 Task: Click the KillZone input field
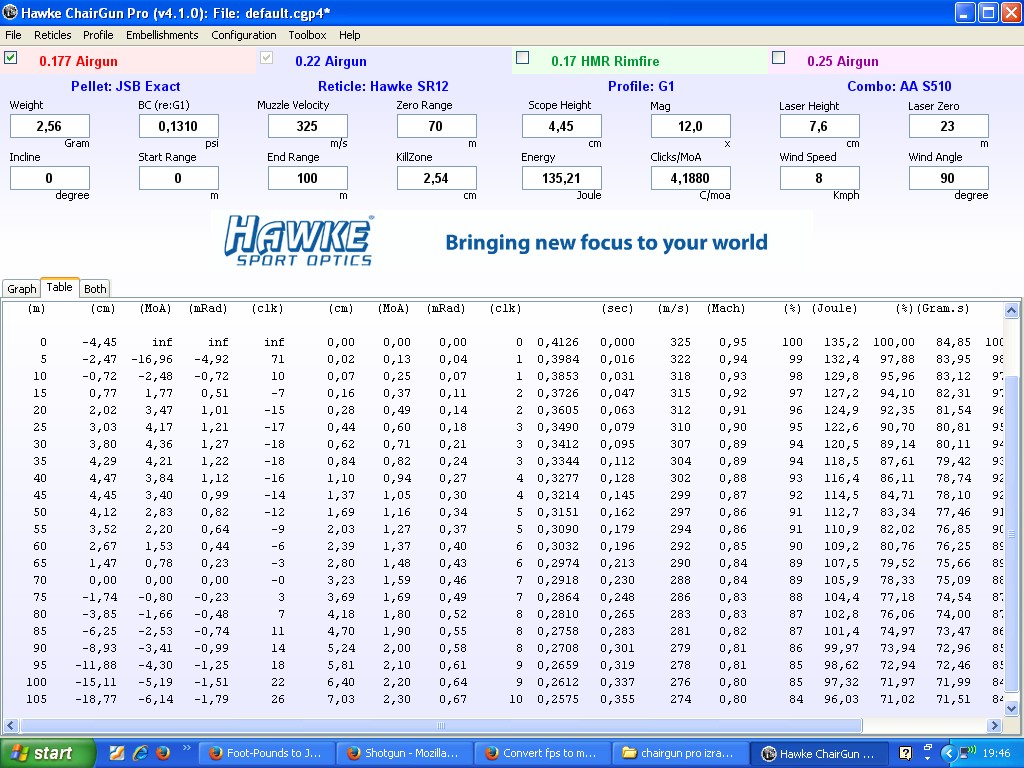436,178
